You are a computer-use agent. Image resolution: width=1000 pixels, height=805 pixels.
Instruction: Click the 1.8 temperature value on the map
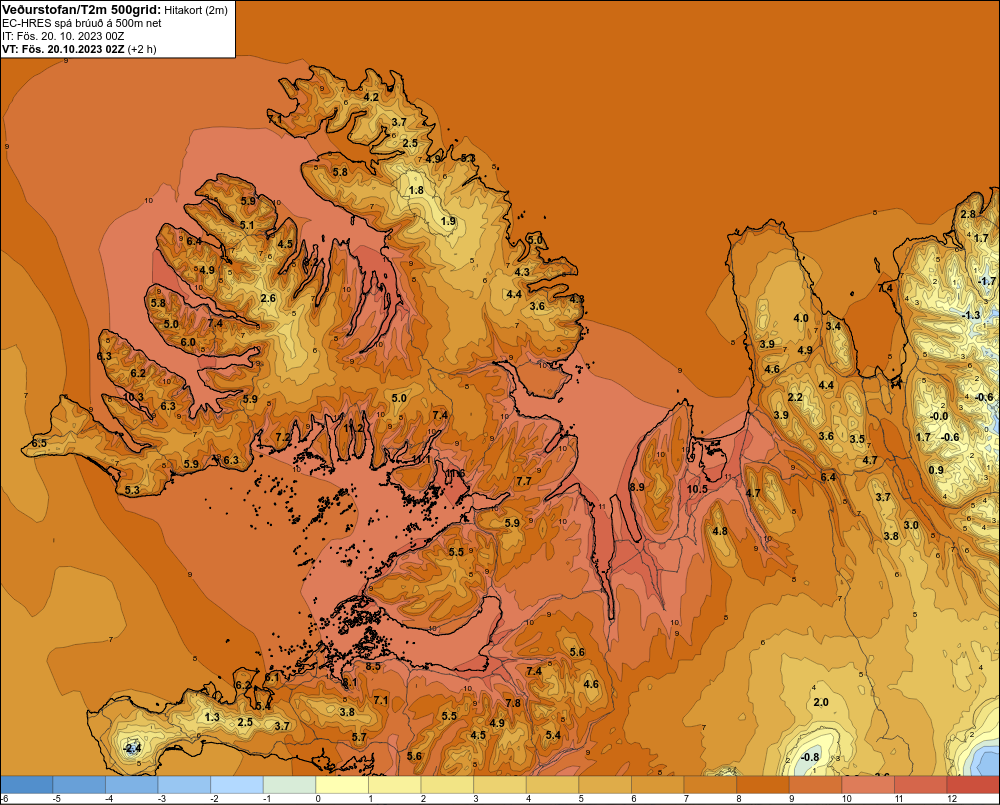[x=416, y=190]
